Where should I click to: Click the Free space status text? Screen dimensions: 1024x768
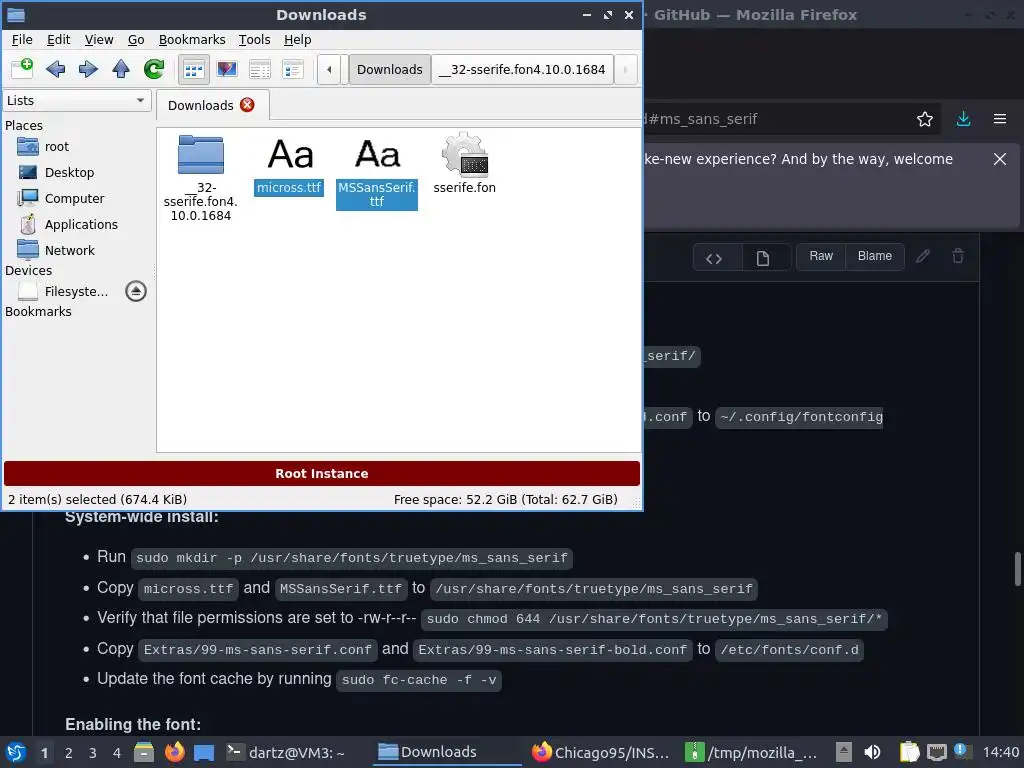pos(505,500)
